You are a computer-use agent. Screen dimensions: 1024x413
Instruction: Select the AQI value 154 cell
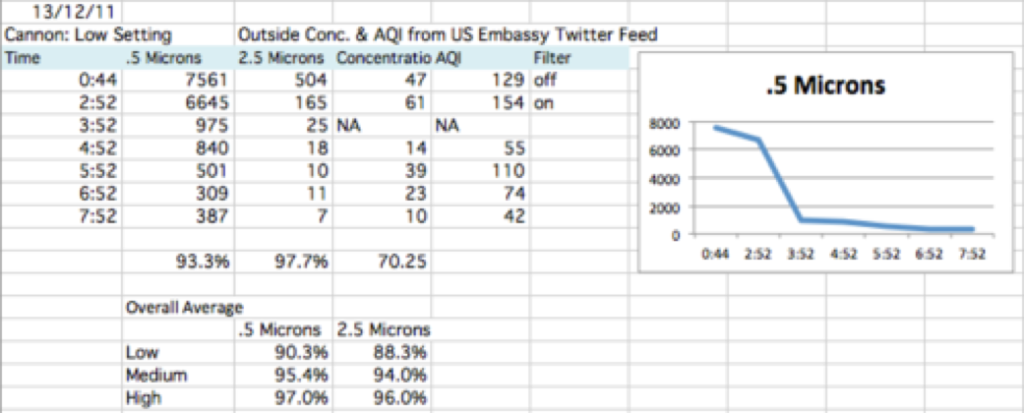pos(481,103)
